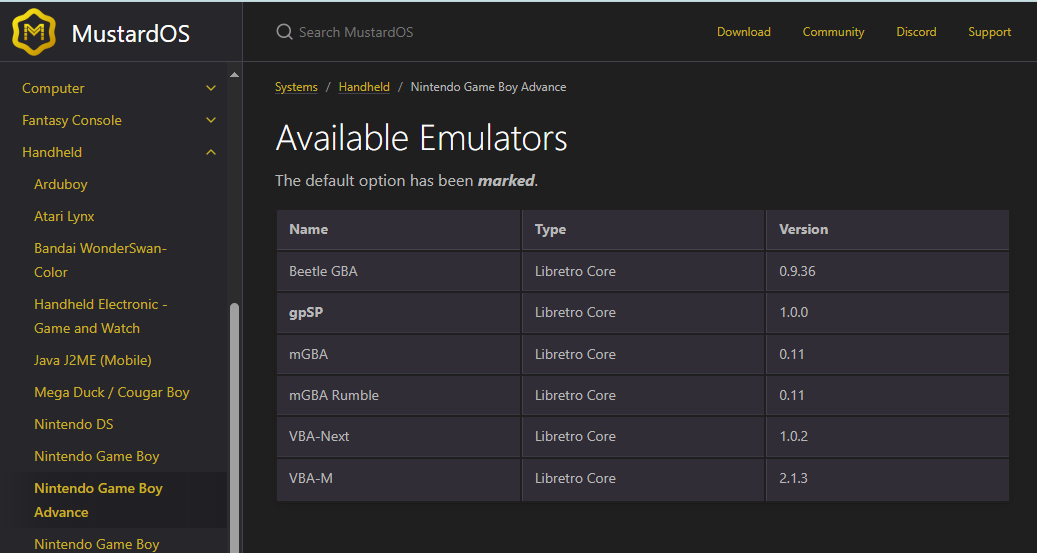1037x553 pixels.
Task: Click the search magnifier icon
Action: tap(284, 32)
